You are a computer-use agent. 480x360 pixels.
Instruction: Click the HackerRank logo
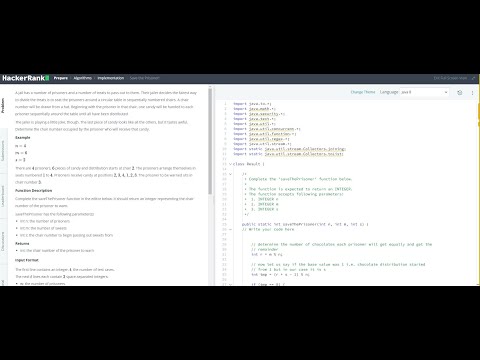25,78
